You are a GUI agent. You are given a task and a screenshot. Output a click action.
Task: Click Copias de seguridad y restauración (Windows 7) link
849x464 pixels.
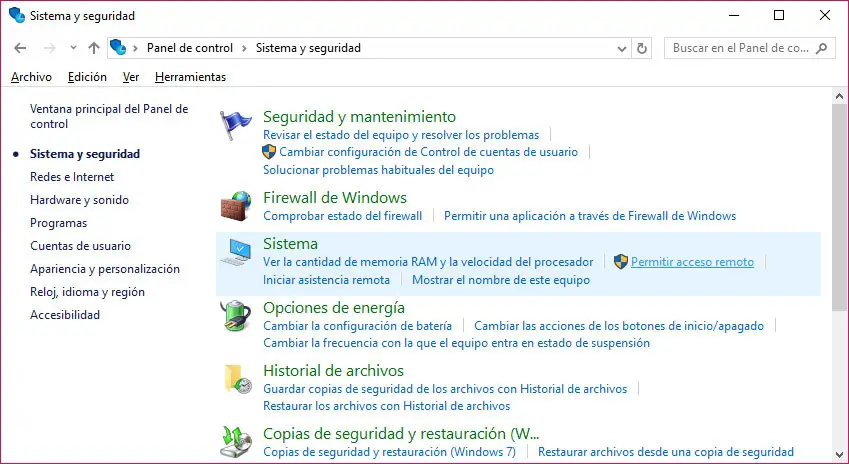[x=389, y=452]
